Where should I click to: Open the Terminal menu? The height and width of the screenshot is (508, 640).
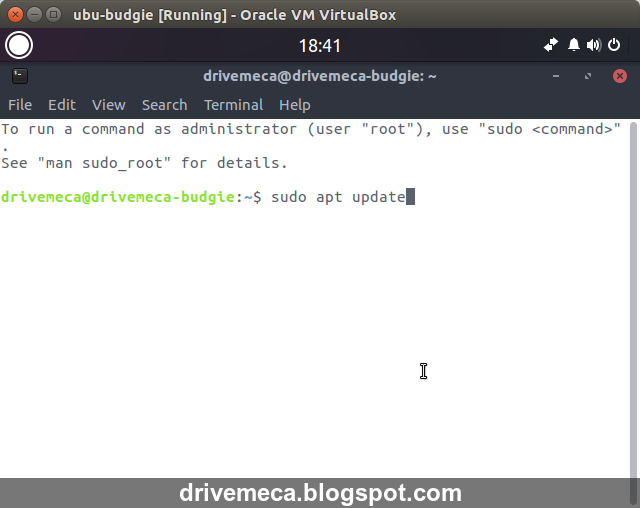tap(233, 105)
